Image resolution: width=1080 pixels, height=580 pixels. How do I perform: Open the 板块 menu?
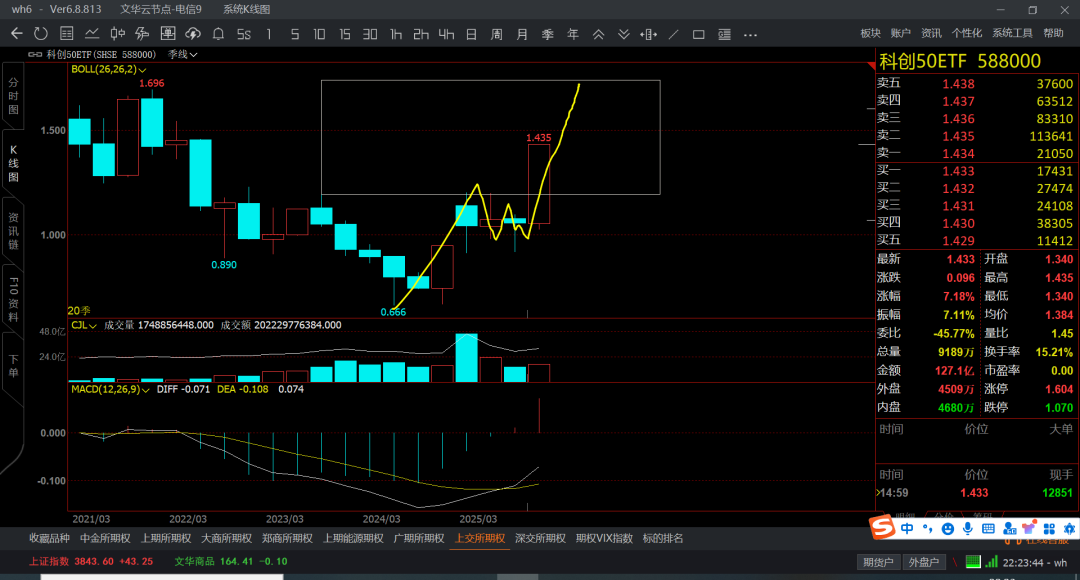tap(870, 33)
